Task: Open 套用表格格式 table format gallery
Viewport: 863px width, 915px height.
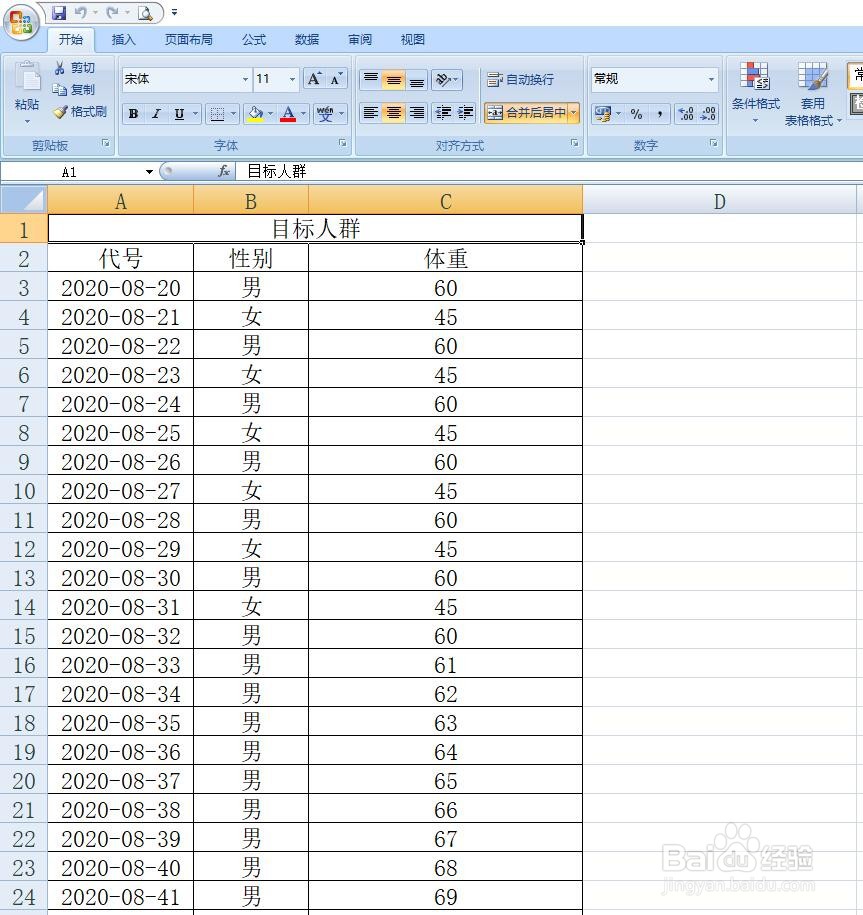Action: 812,90
